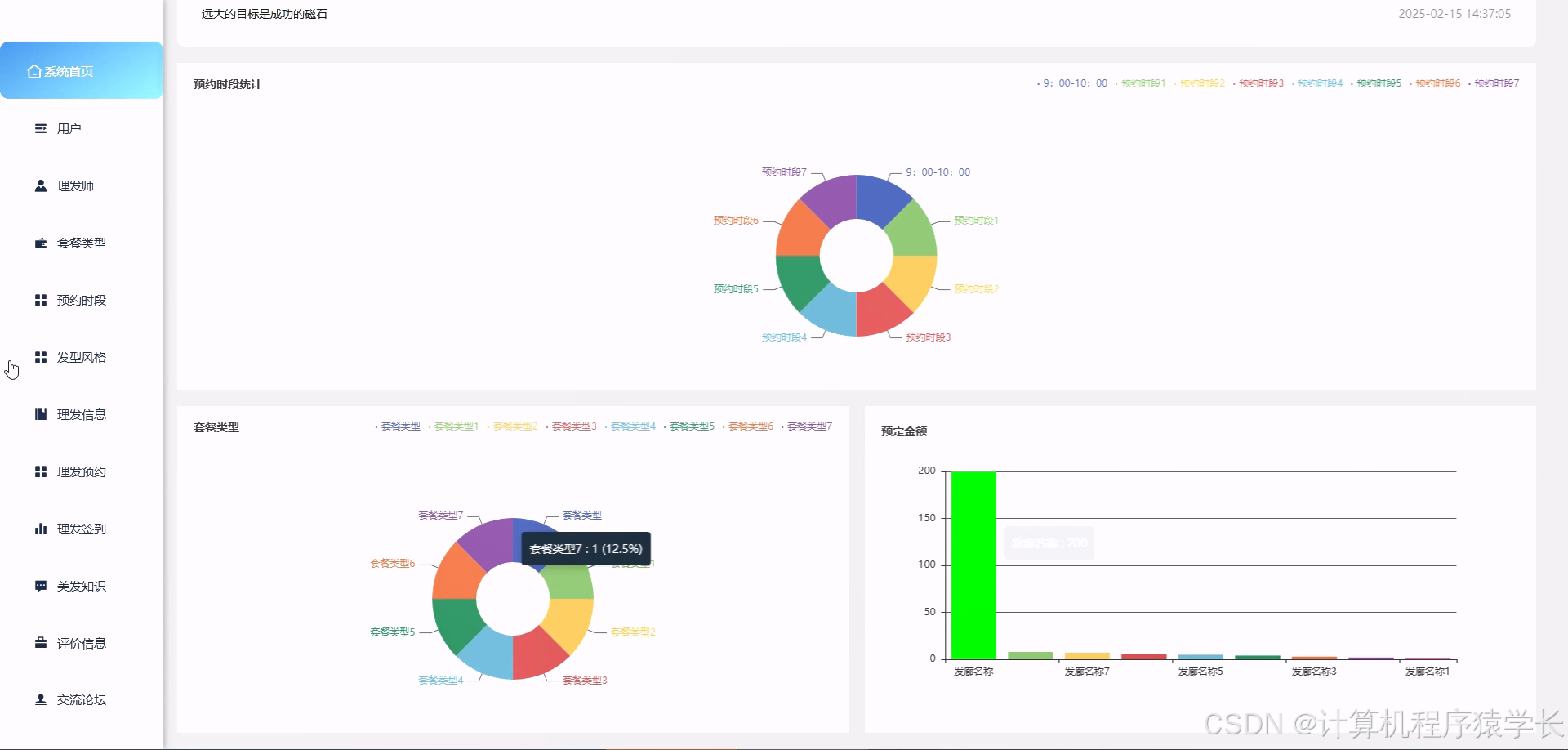Viewport: 1568px width, 750px height.
Task: Open 交流论坛 in the sidebar
Action: coord(82,699)
